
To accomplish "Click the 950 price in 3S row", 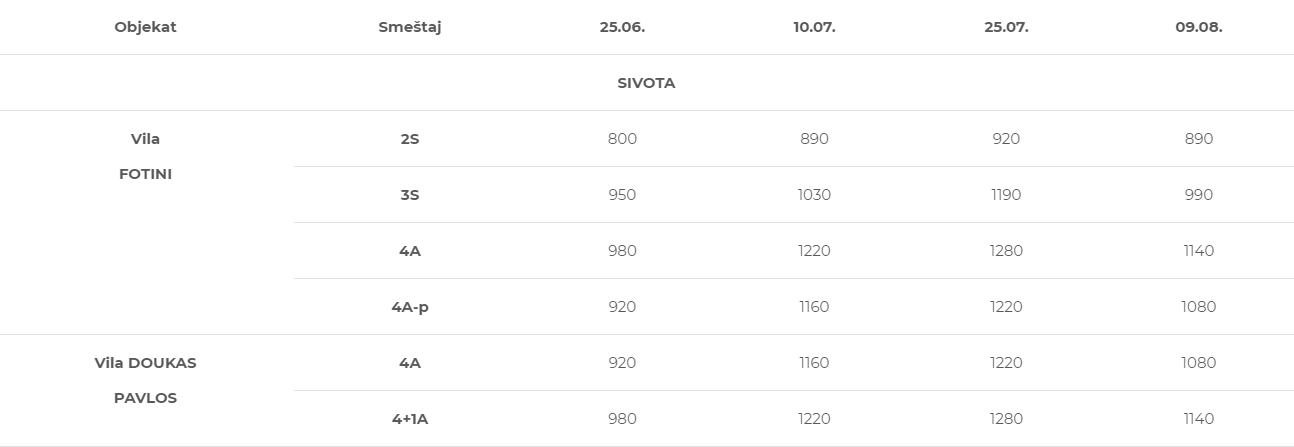I will [x=622, y=195].
